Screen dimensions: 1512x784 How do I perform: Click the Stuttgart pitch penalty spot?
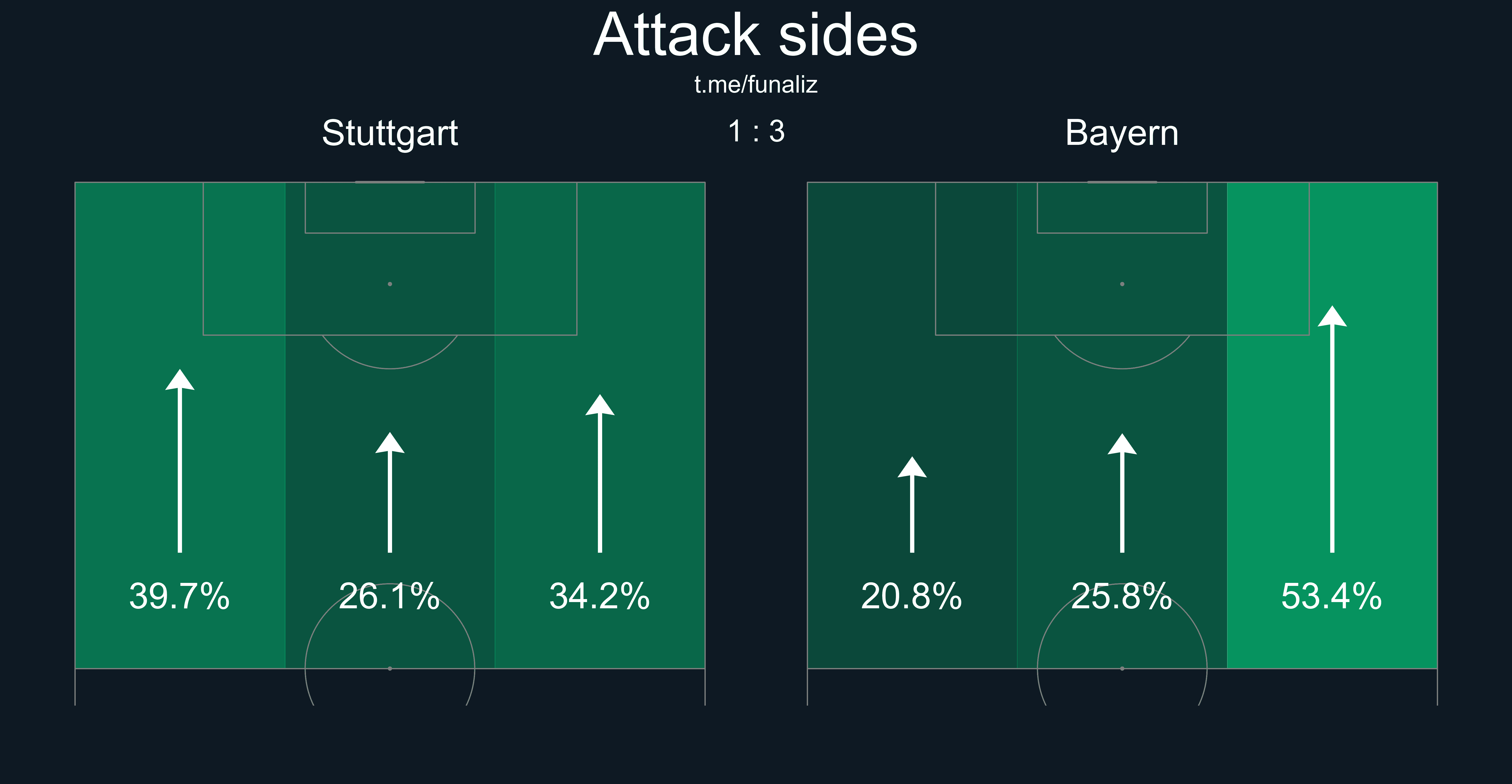(390, 284)
